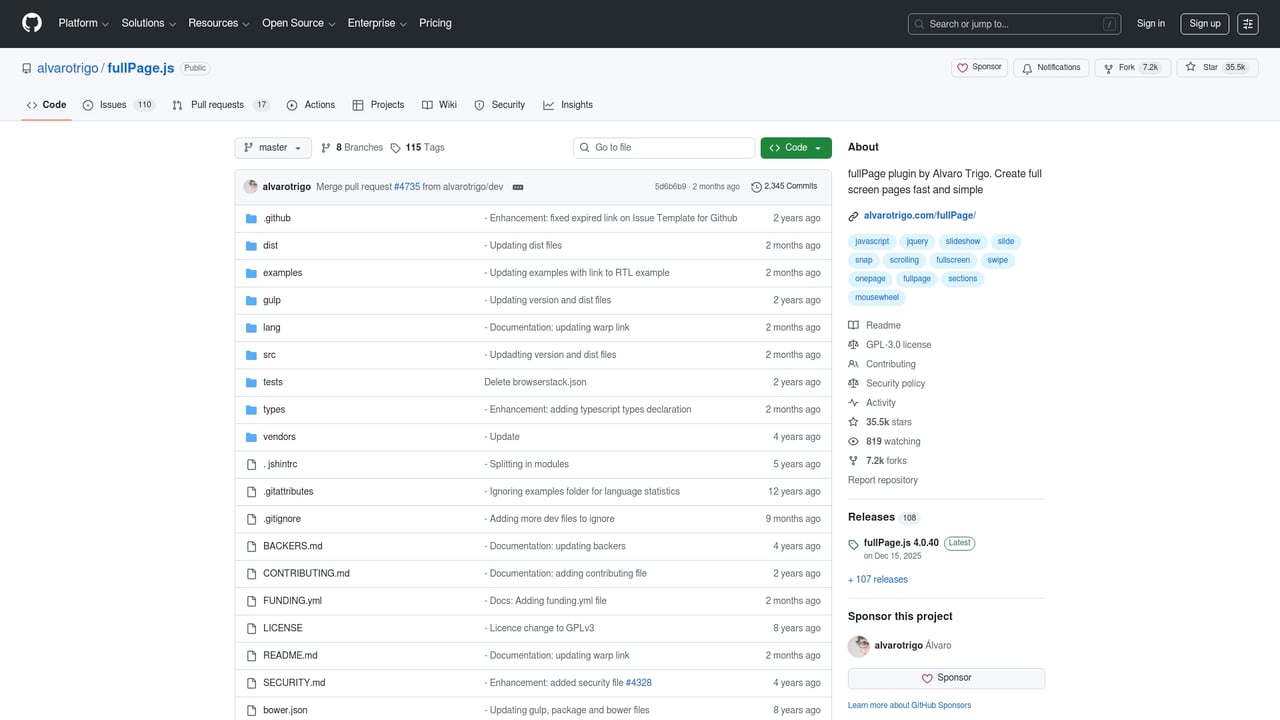Open the Insights graph icon
1280x720 pixels.
(549, 104)
